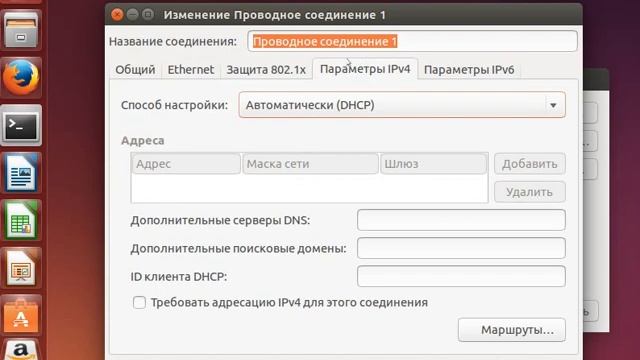Open the Amazon launcher icon

[21, 350]
